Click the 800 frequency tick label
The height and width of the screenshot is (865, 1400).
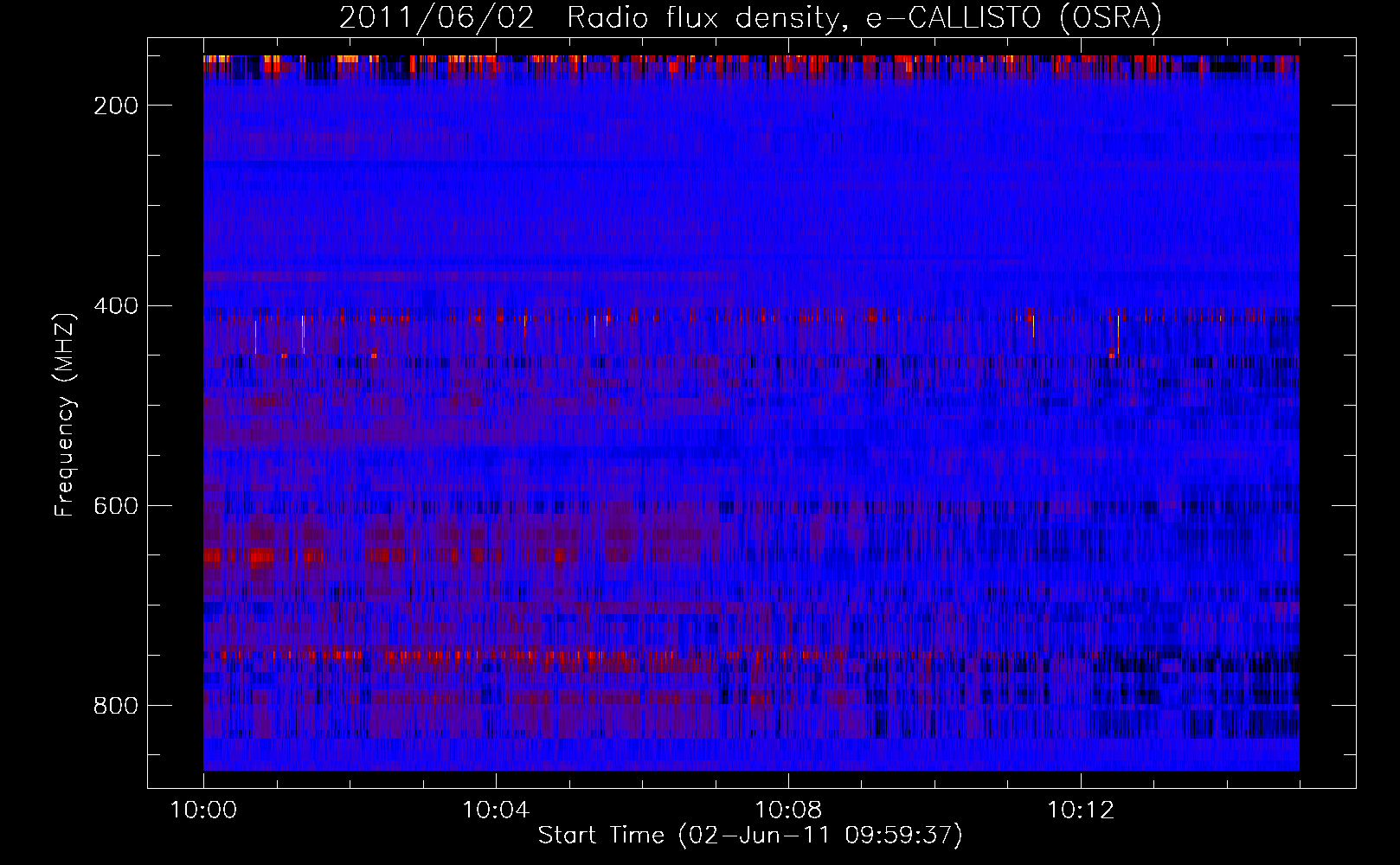(x=116, y=706)
